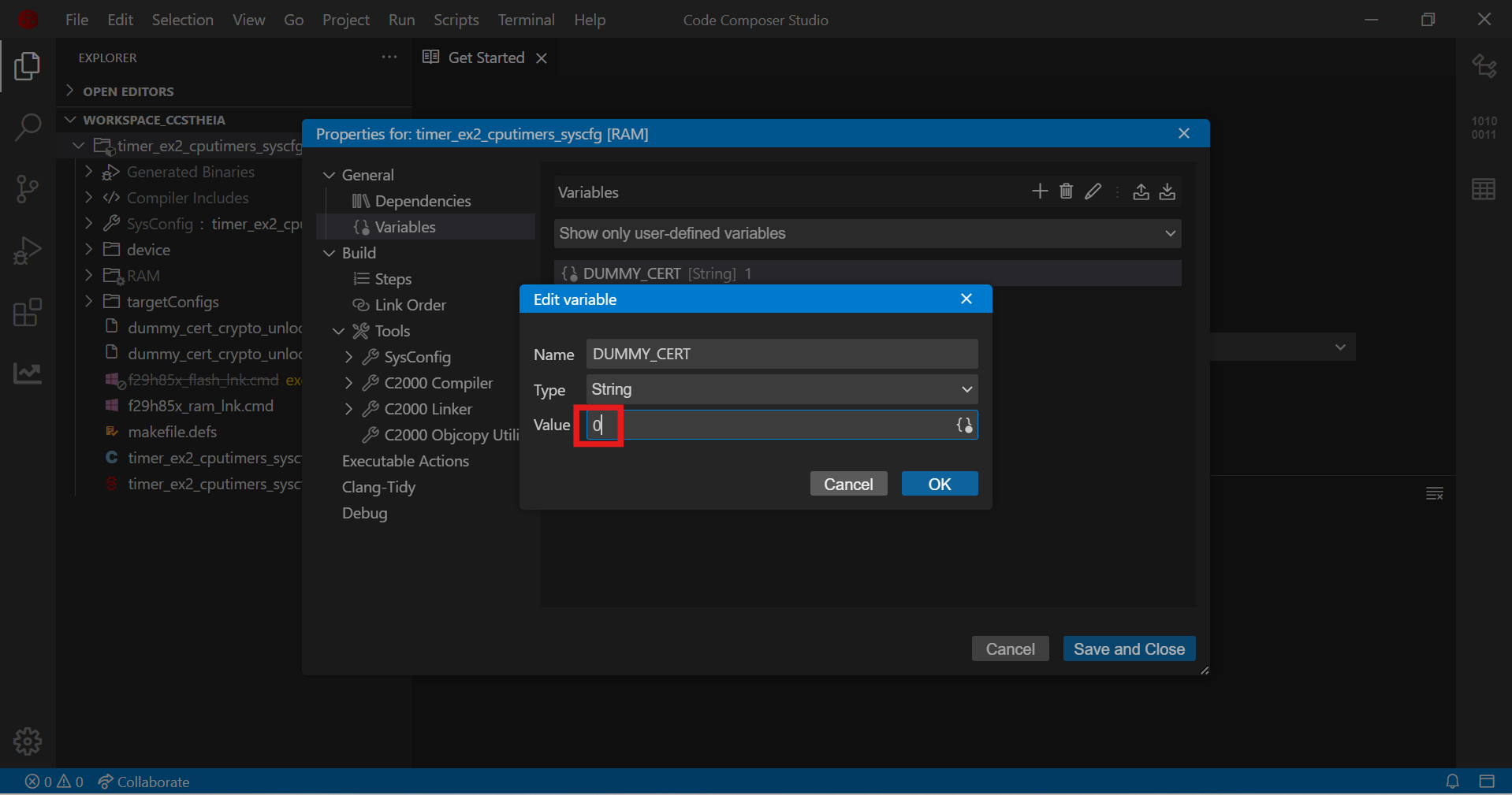Open the Memory Browser from the right sidebar
1512x795 pixels.
tap(1484, 189)
